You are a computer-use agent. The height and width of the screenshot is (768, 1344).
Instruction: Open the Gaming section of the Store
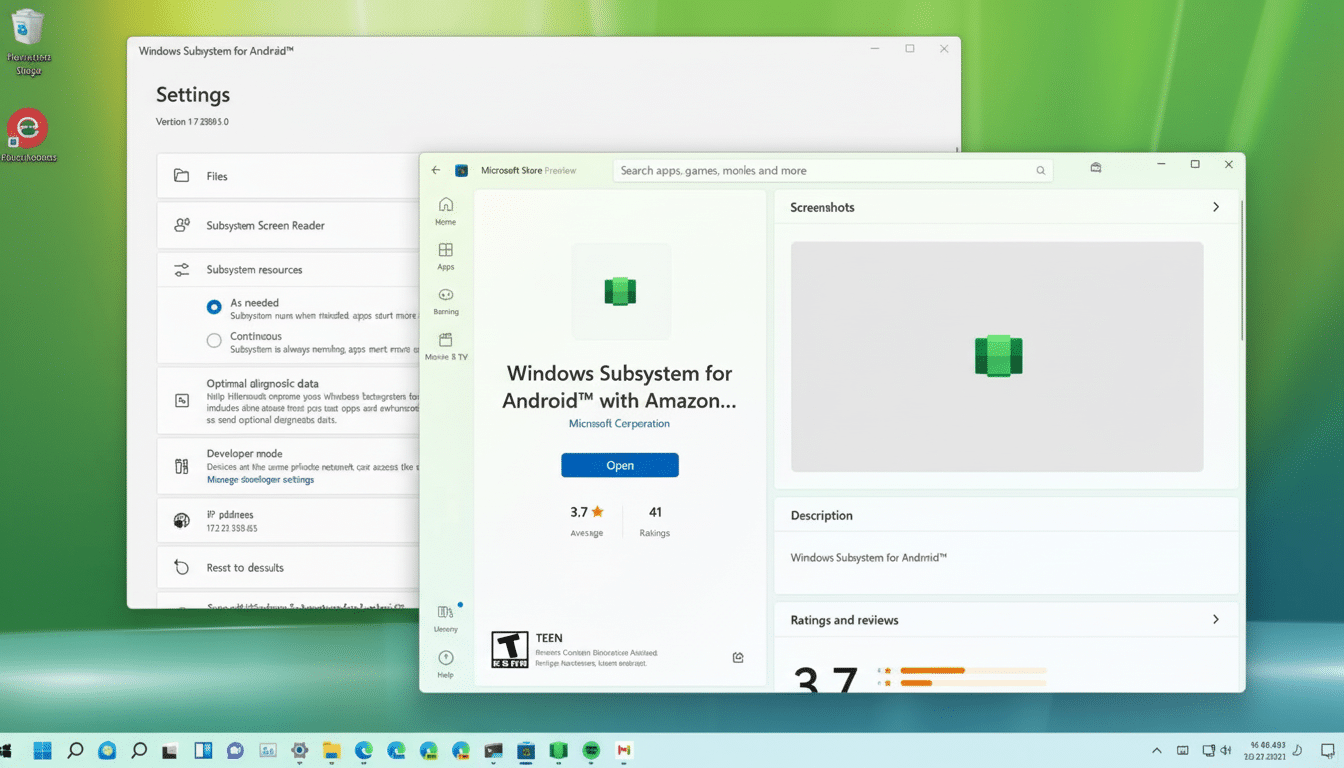[x=445, y=301]
